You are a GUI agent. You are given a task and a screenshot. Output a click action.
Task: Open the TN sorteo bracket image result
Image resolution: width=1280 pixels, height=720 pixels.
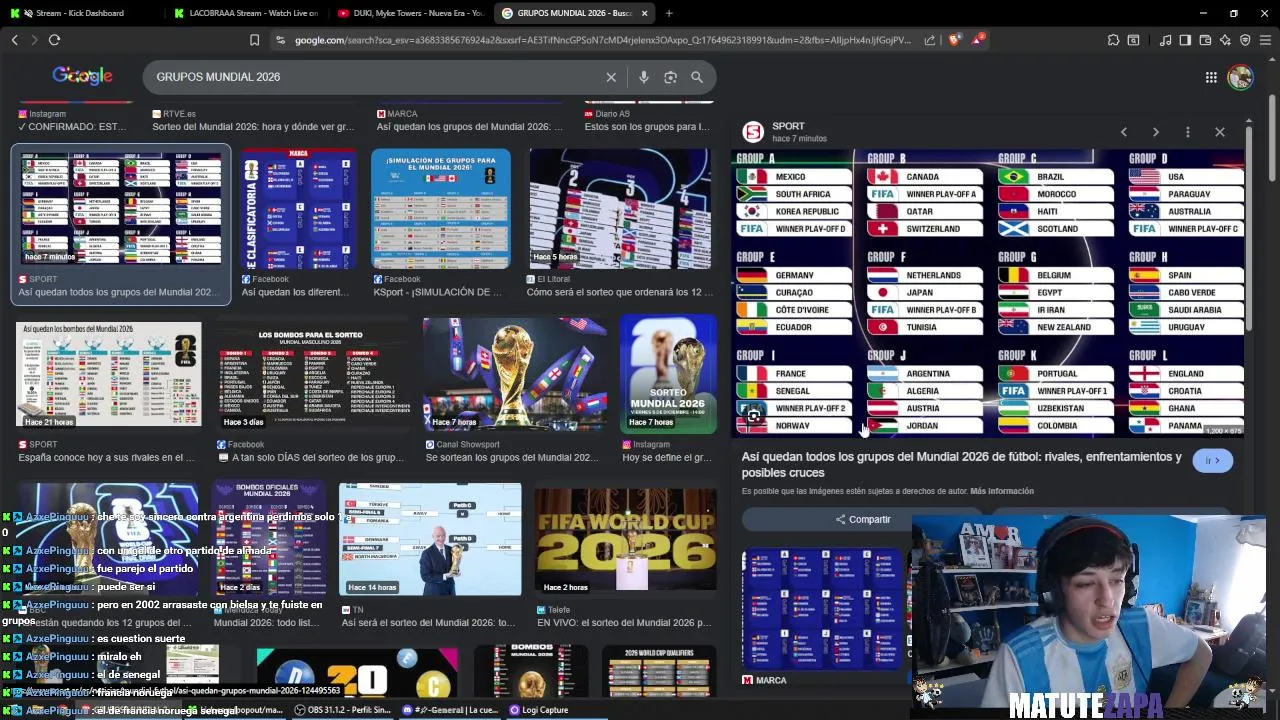tap(430, 539)
